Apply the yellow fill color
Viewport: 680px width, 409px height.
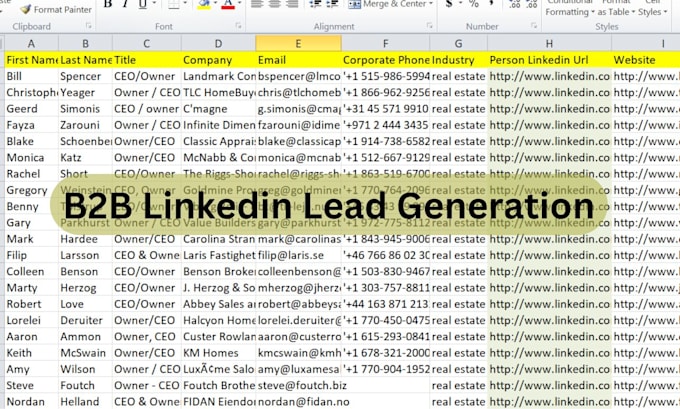coord(204,4)
